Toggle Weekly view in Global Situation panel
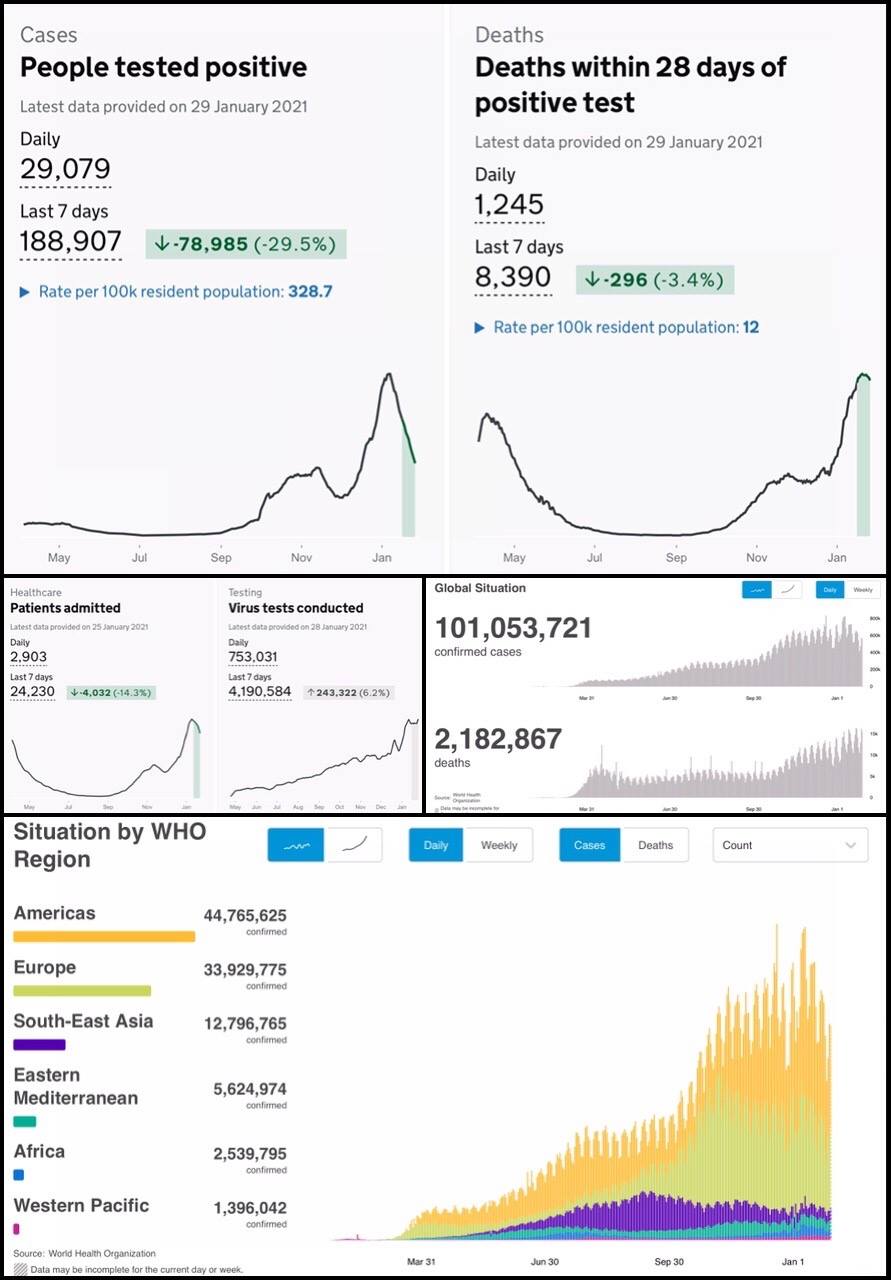Screen dimensions: 891x1280 coord(862,591)
